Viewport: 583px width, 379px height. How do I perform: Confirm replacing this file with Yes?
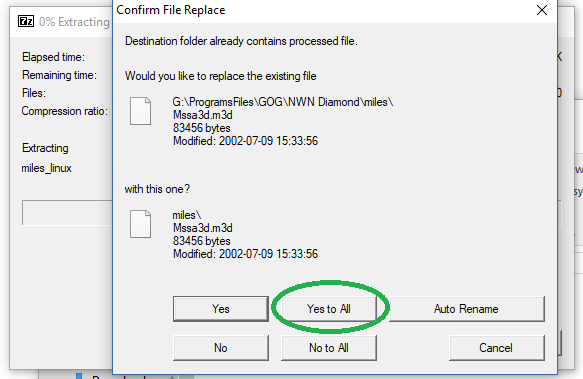221,309
